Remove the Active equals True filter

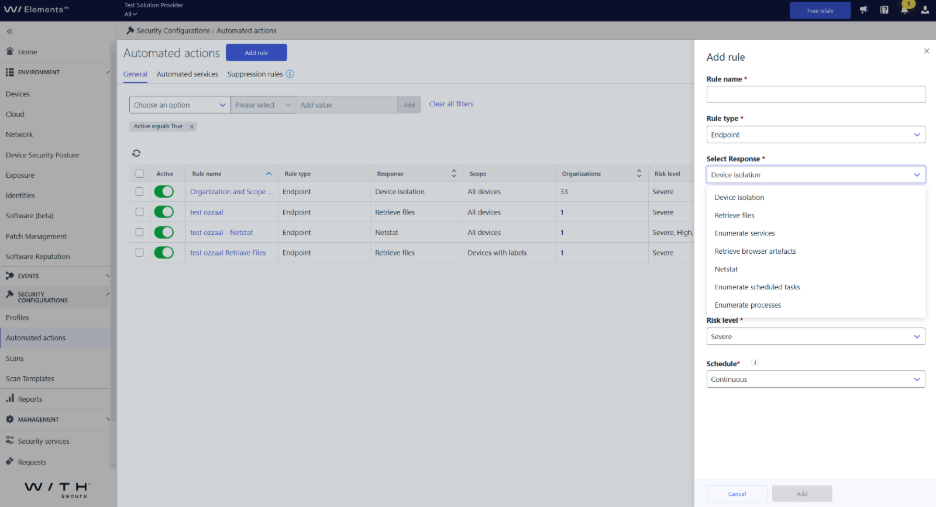192,127
